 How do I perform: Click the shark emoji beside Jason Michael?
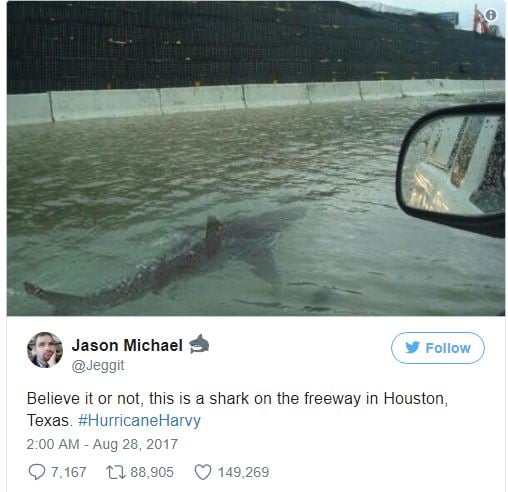199,344
